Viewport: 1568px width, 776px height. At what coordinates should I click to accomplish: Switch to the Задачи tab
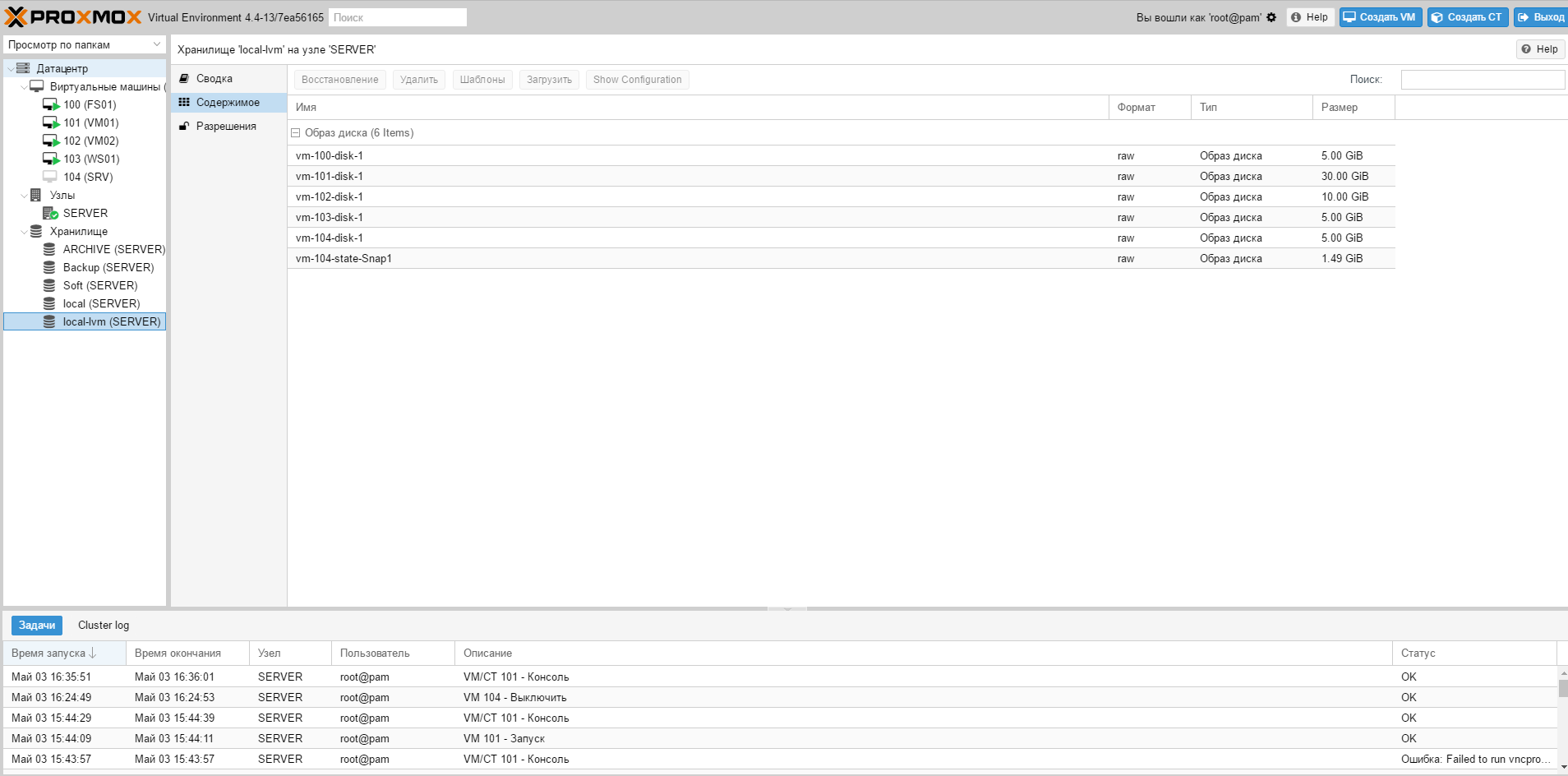click(37, 626)
